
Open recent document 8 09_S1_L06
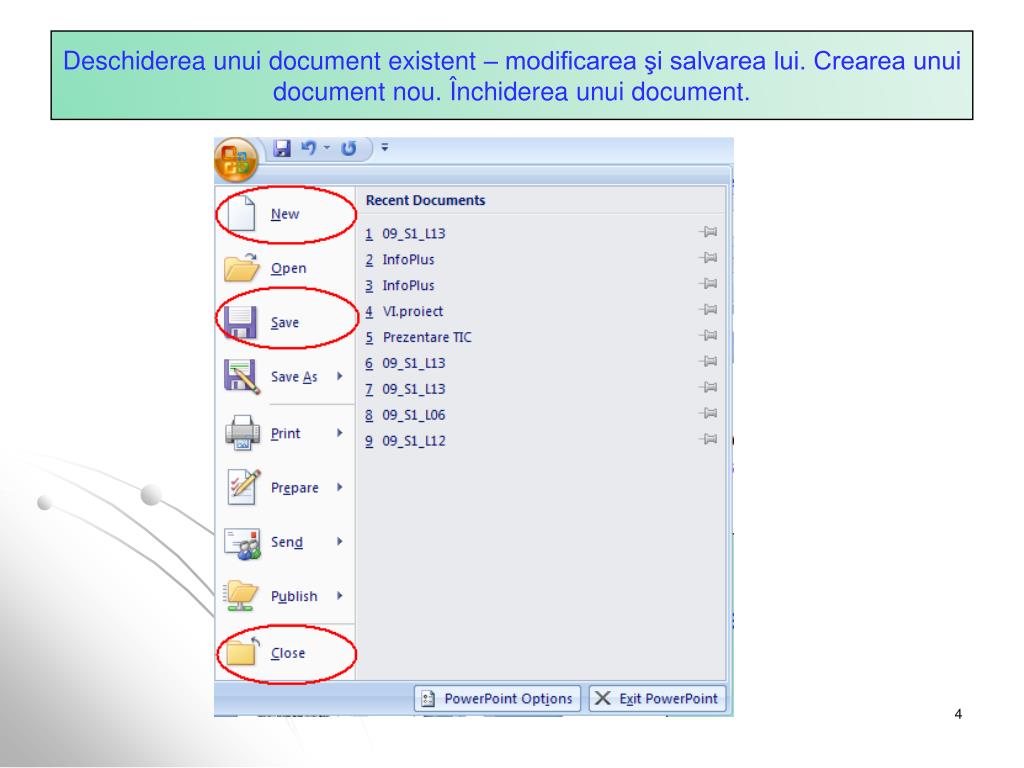pos(405,415)
